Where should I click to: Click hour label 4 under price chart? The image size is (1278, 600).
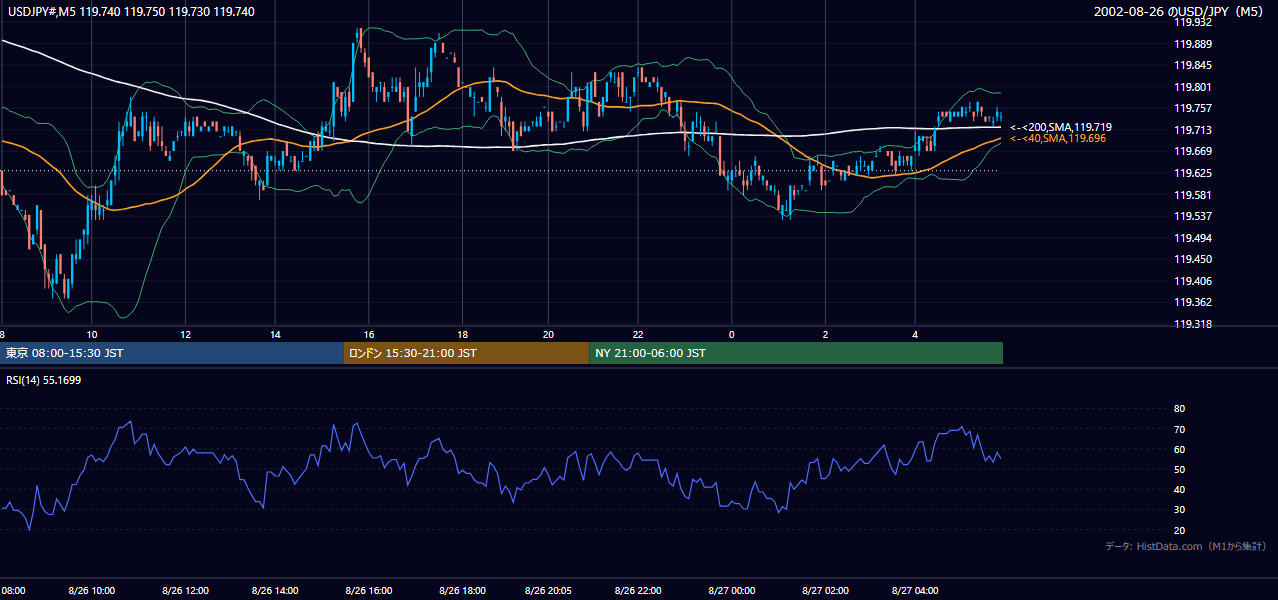(915, 334)
